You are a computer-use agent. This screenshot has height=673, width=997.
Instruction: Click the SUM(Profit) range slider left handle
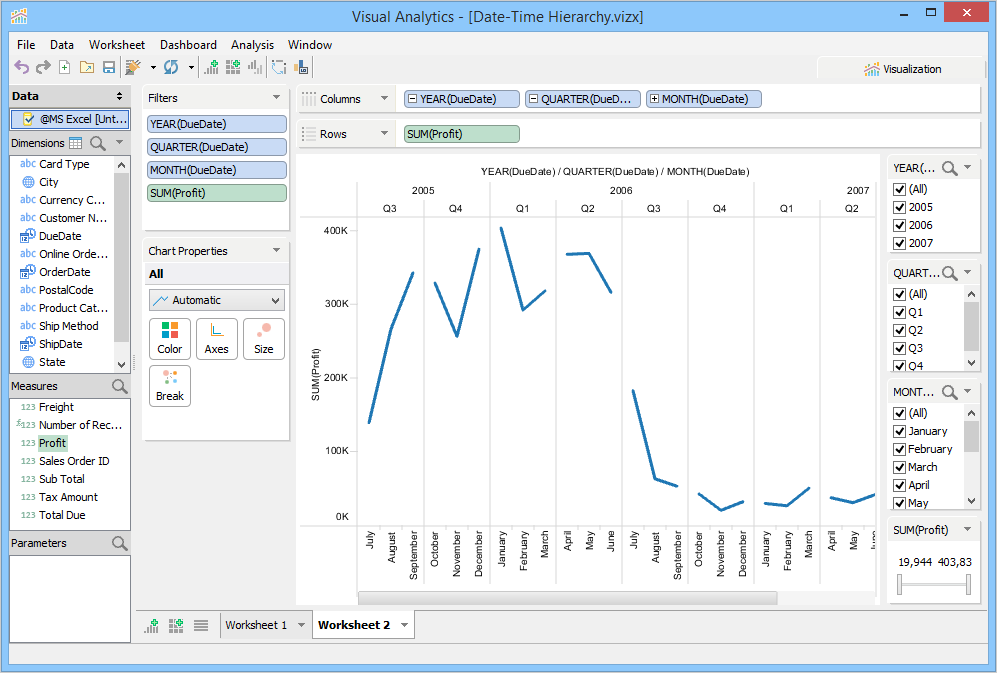click(900, 585)
